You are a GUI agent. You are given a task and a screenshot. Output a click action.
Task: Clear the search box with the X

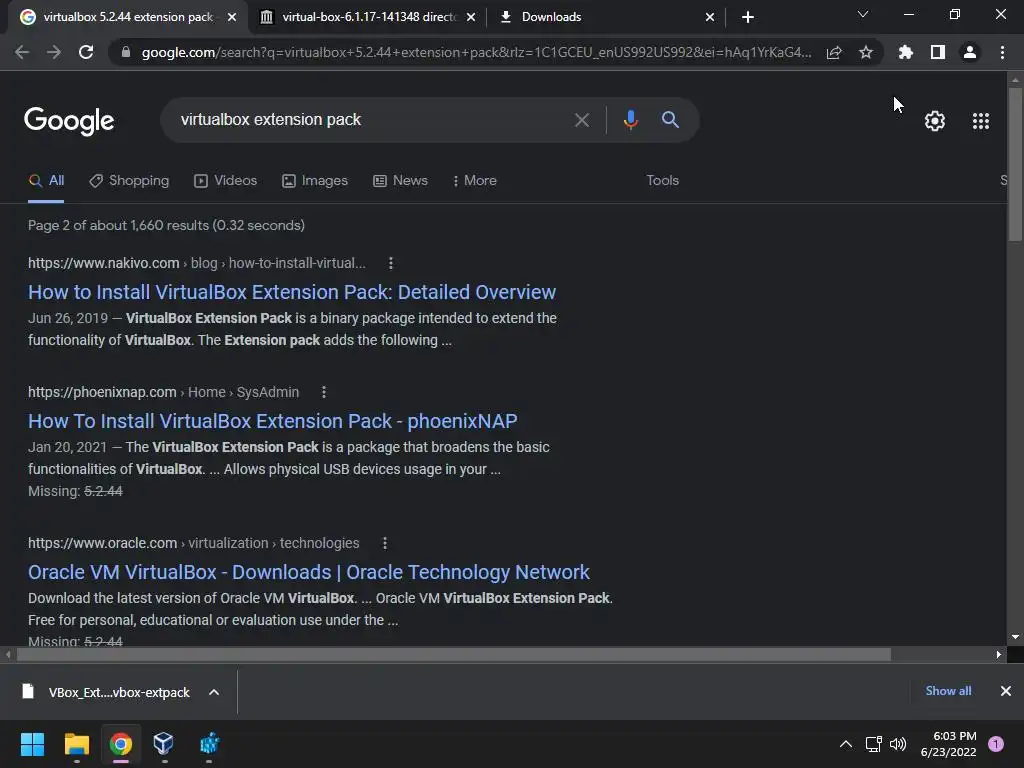point(582,120)
